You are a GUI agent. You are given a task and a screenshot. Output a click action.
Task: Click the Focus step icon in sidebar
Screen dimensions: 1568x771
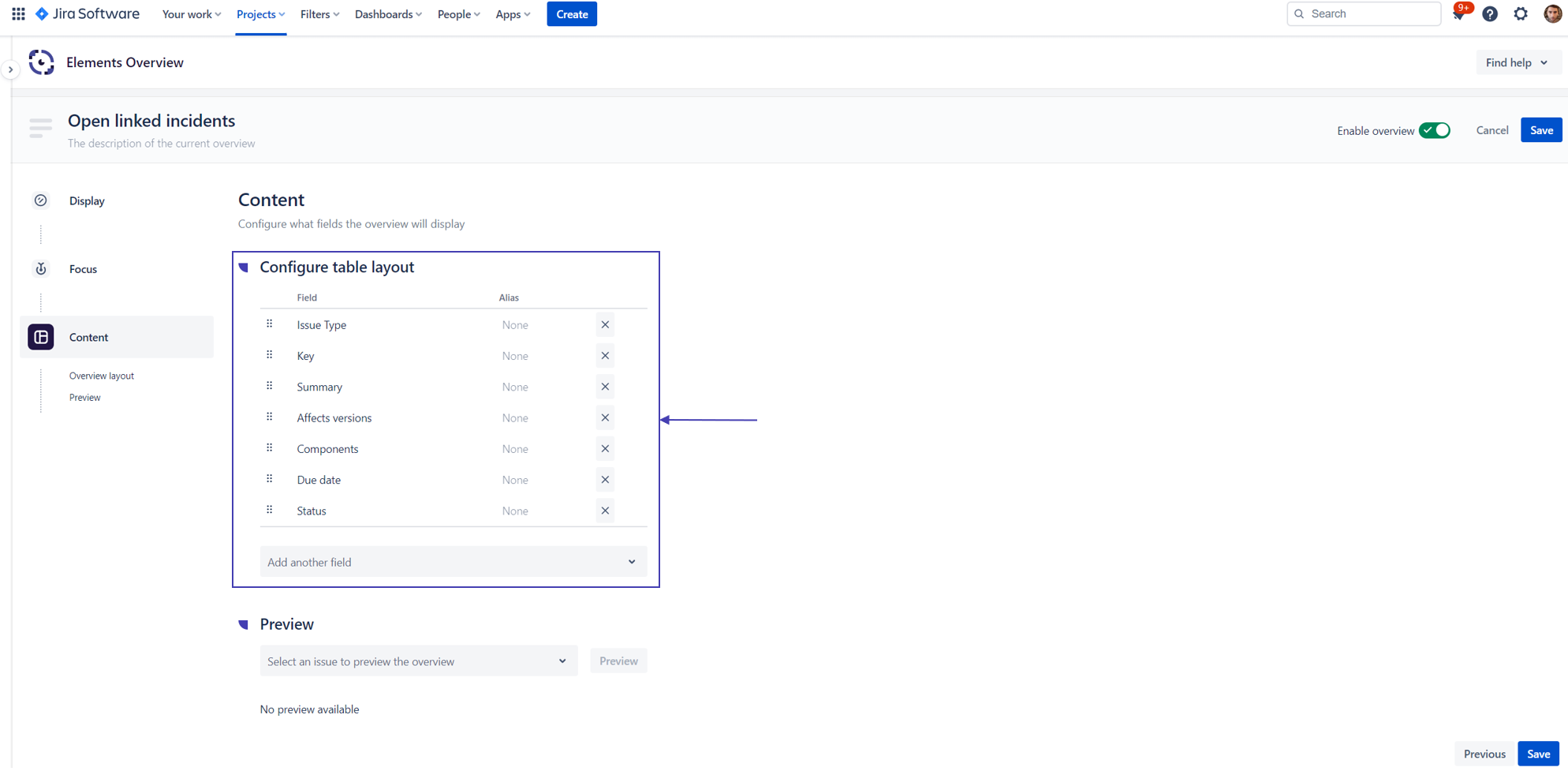(x=41, y=269)
